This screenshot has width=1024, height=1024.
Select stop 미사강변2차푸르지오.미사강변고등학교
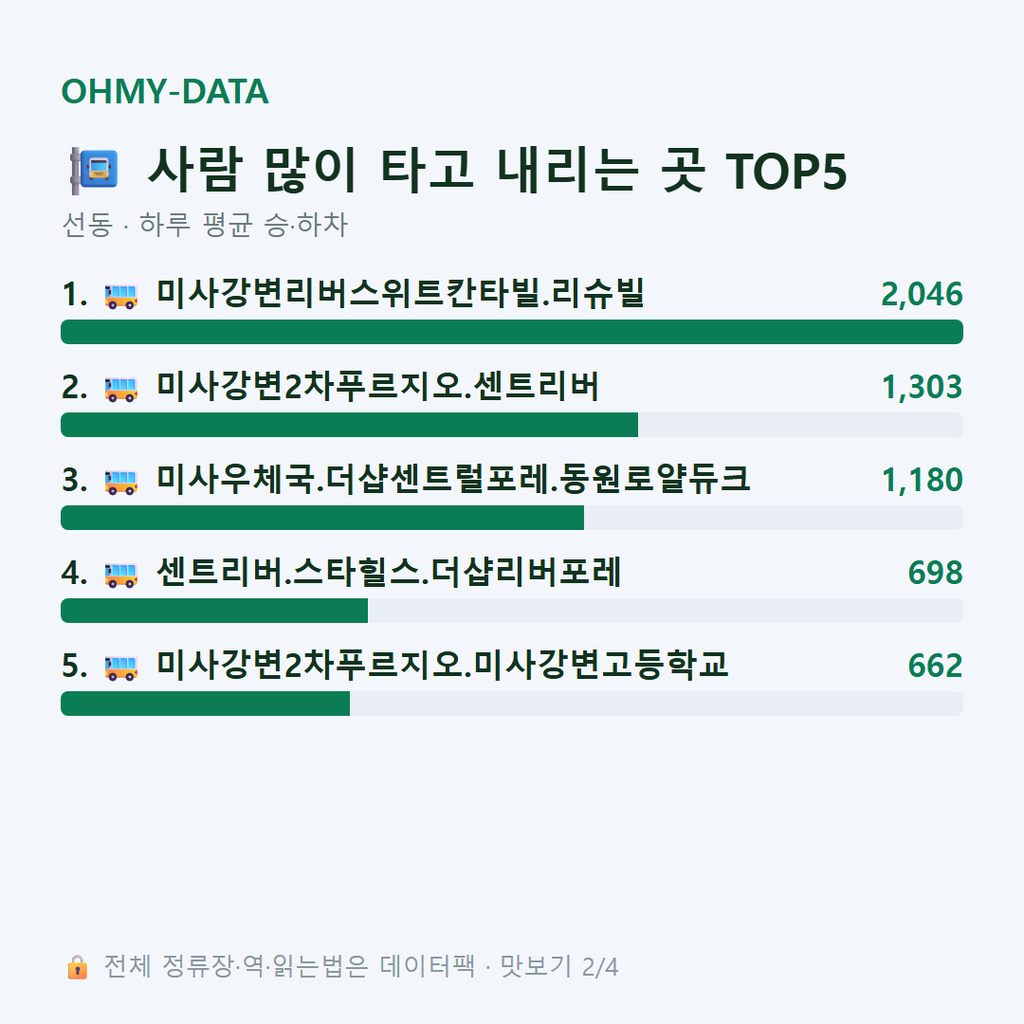pos(442,665)
